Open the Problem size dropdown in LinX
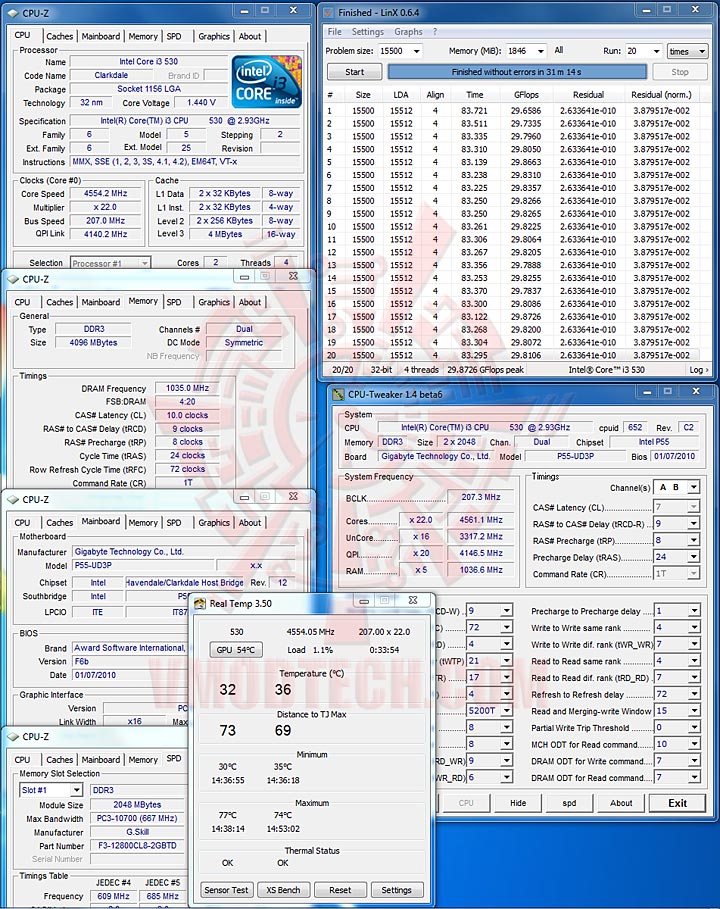Viewport: 720px width, 909px height. [416, 51]
